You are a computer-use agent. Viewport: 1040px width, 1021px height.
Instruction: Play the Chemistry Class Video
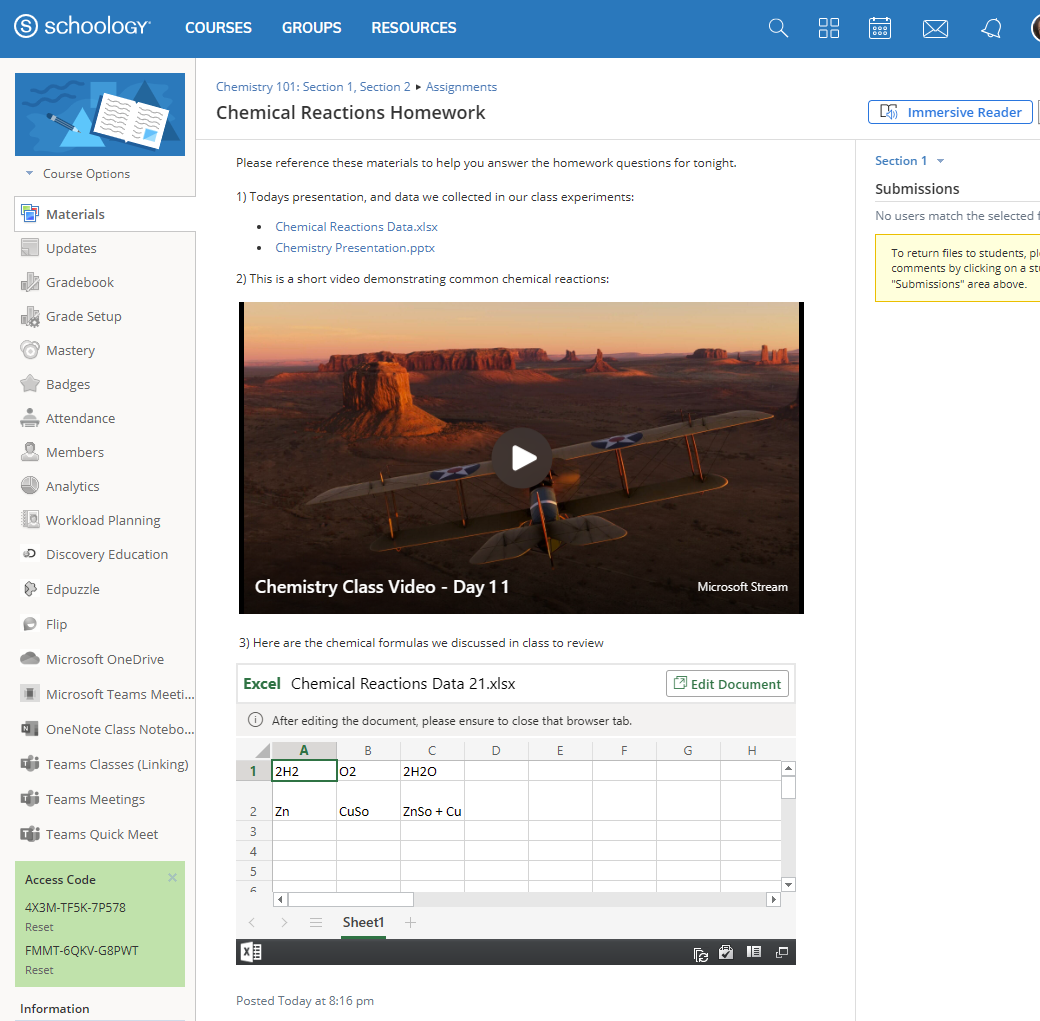coord(522,458)
